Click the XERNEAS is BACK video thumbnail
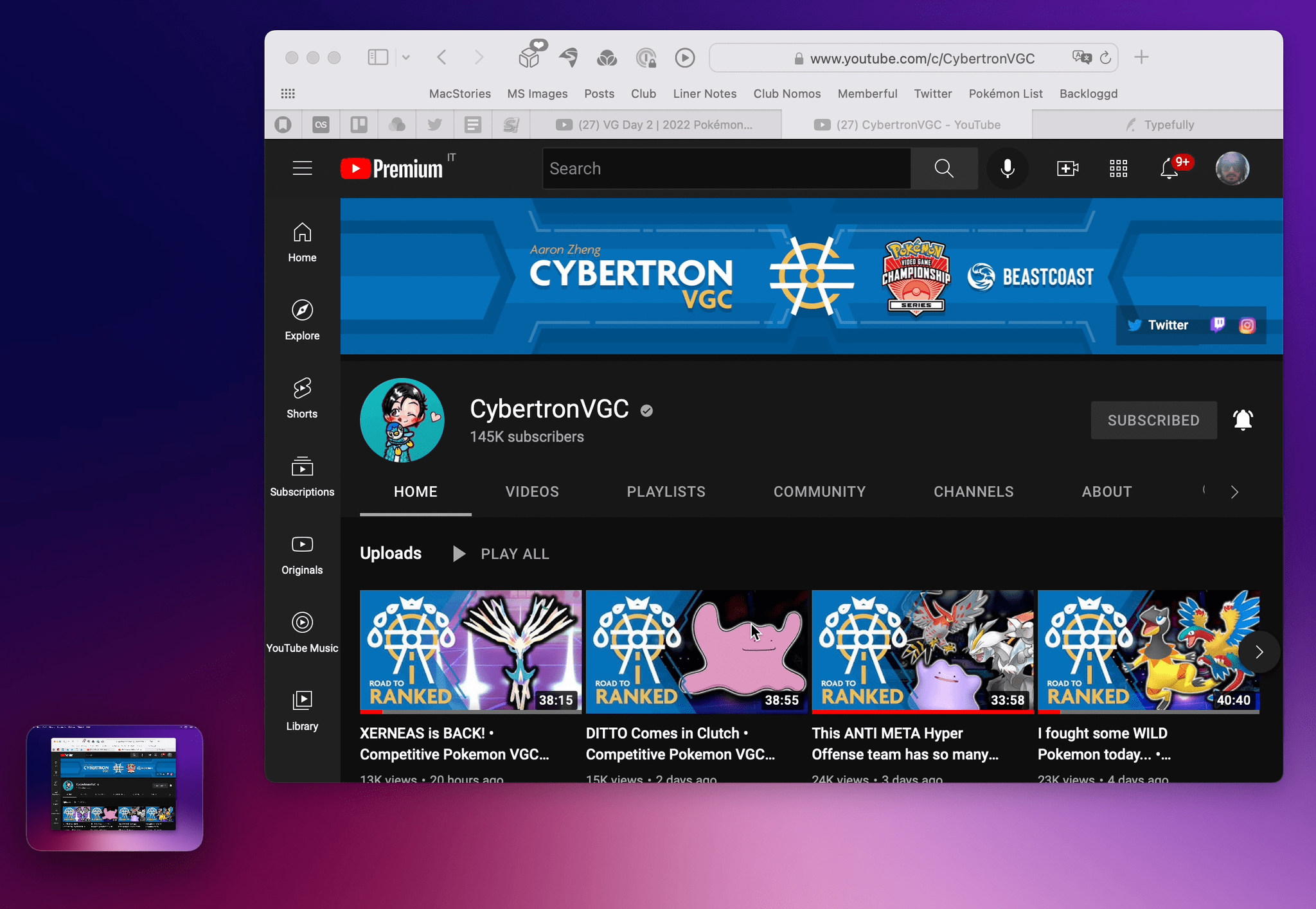 470,650
